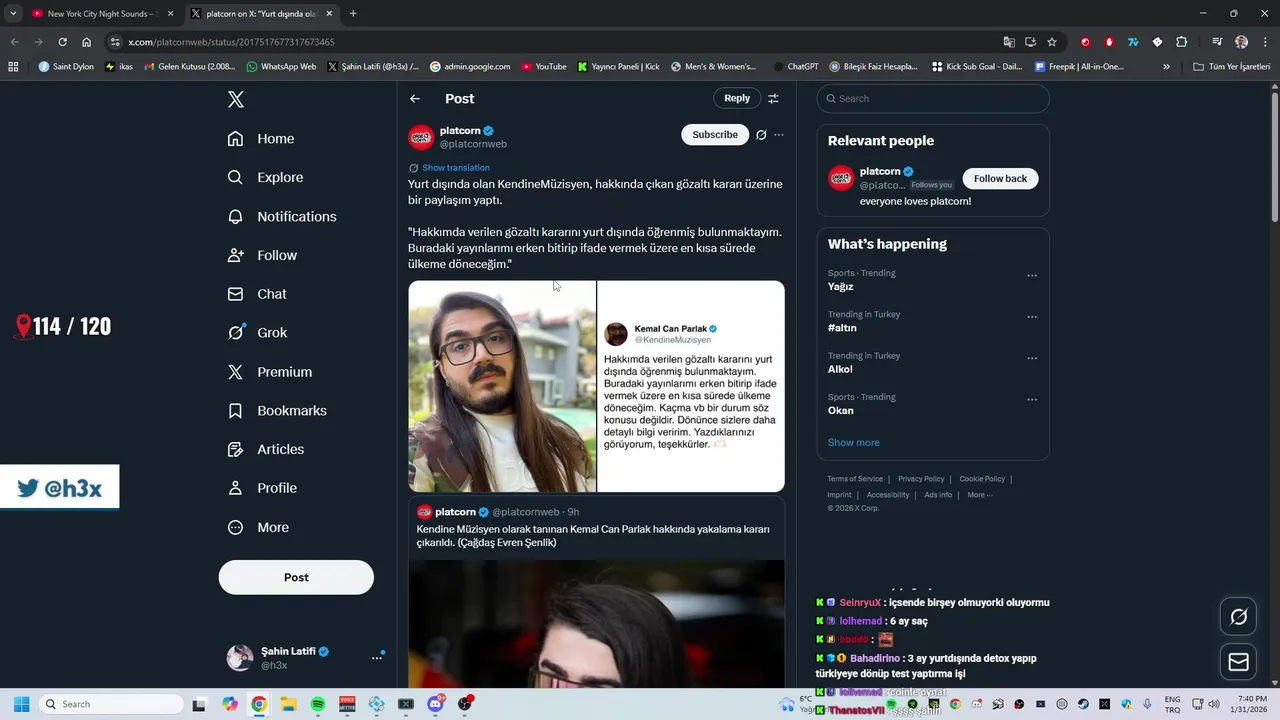
Task: Click the X search input field
Action: 933,98
